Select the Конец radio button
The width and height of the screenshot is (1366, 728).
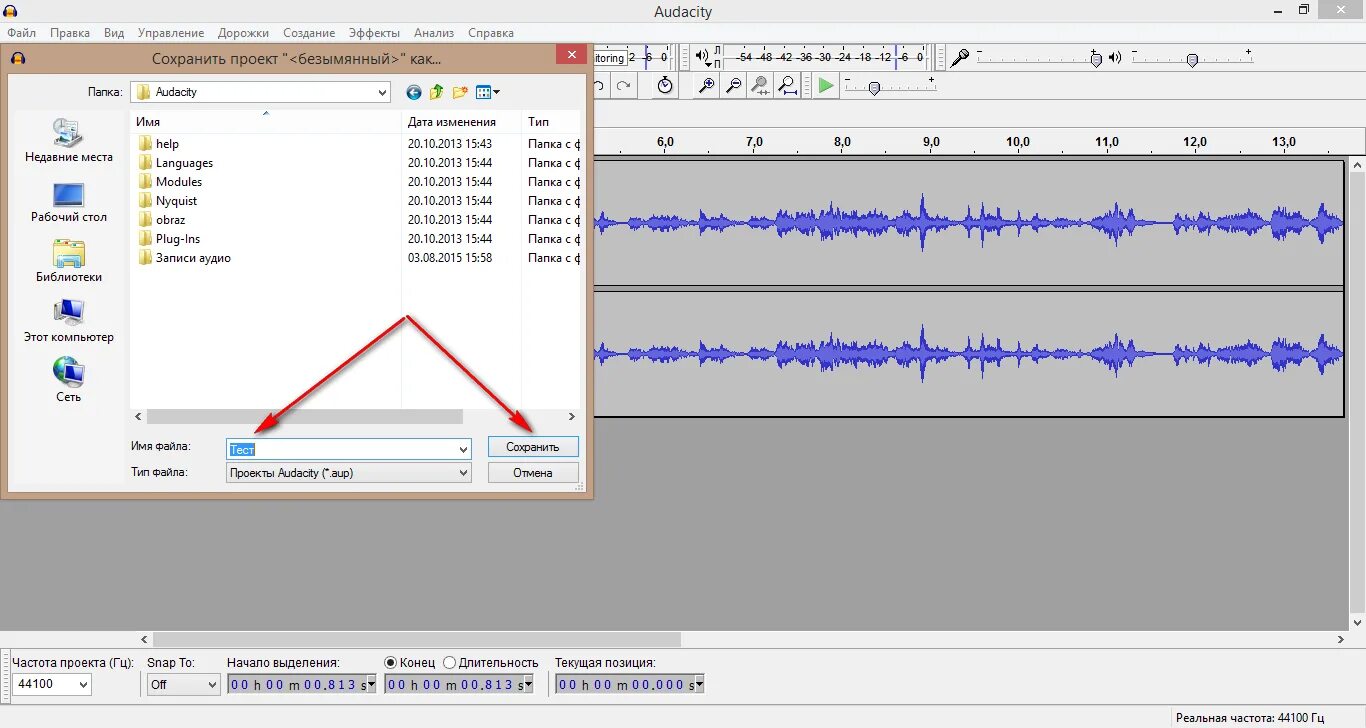click(391, 663)
